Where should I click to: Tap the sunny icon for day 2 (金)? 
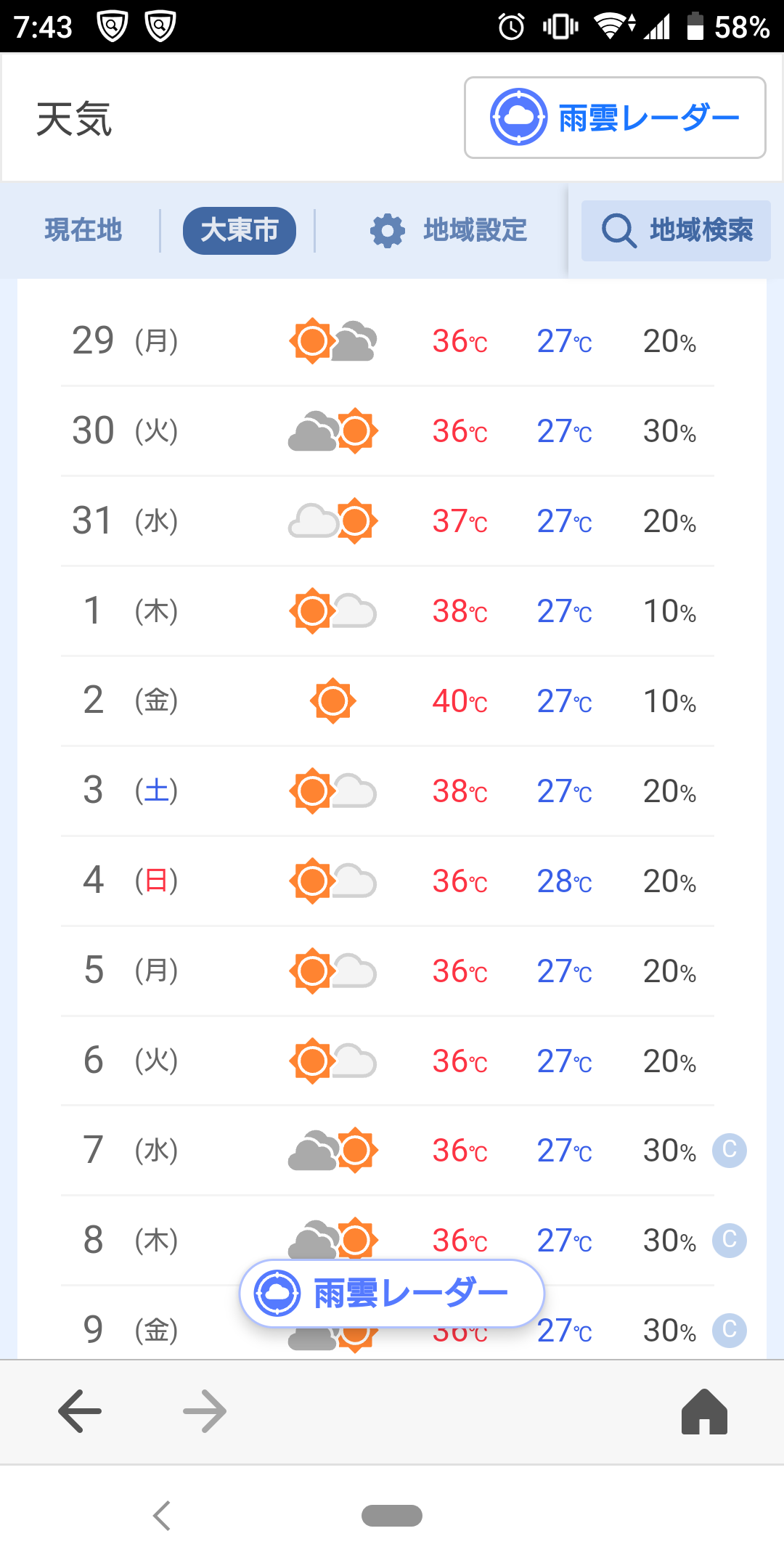[x=333, y=701]
